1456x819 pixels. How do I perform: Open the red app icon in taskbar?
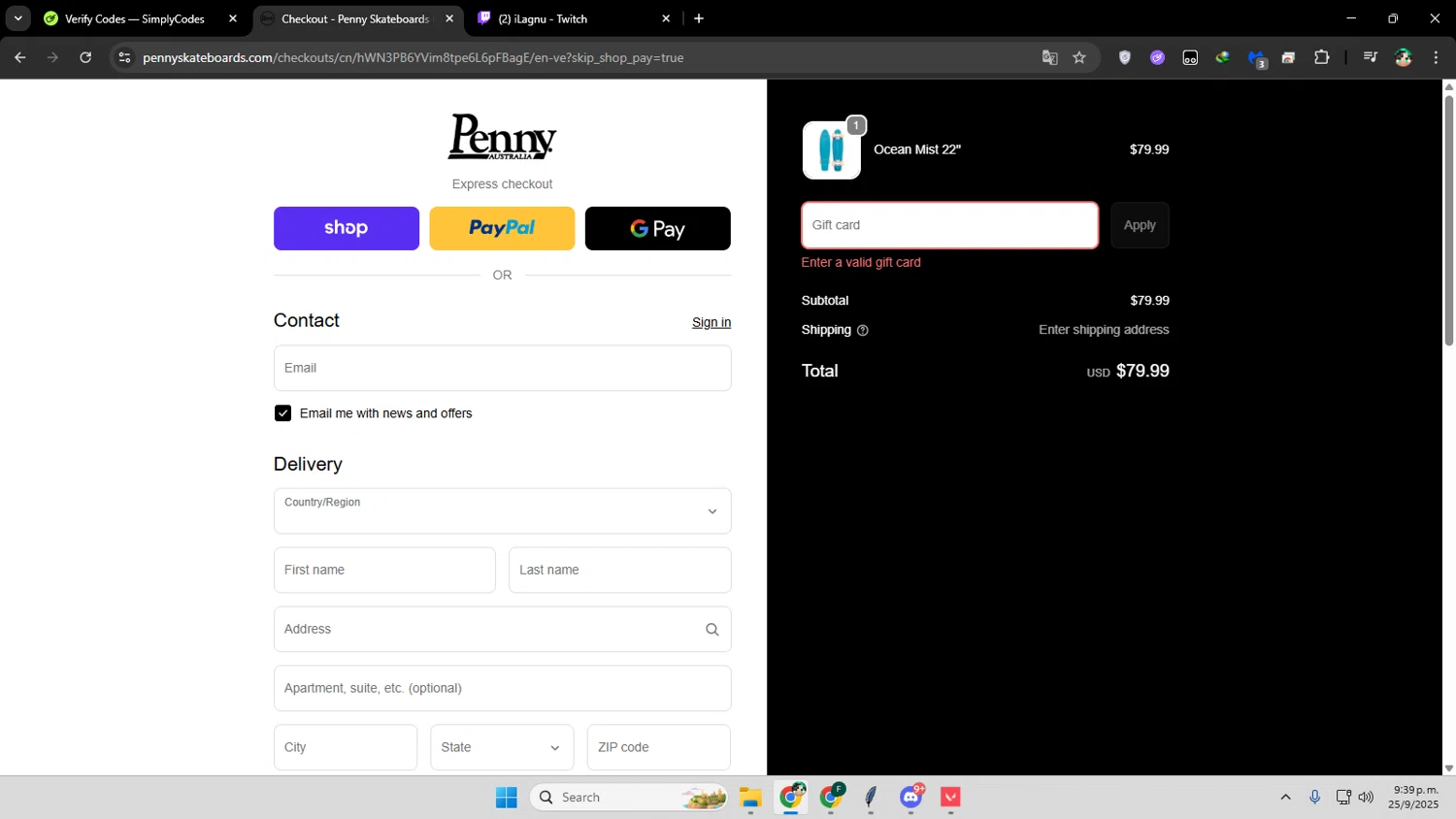coord(950,797)
